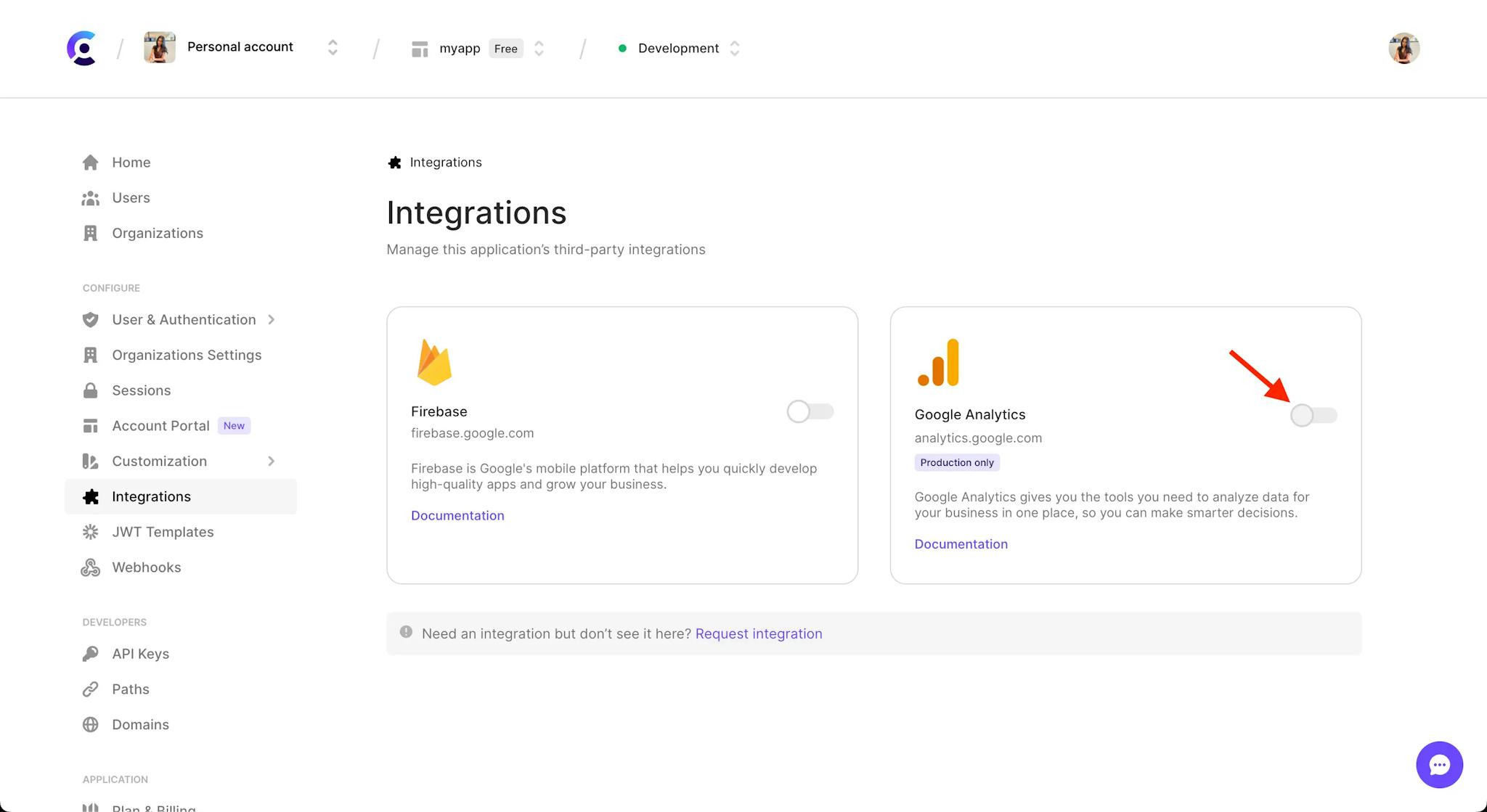Viewport: 1487px width, 812px height.
Task: Select the Plan & Billing menu item
Action: 156,808
